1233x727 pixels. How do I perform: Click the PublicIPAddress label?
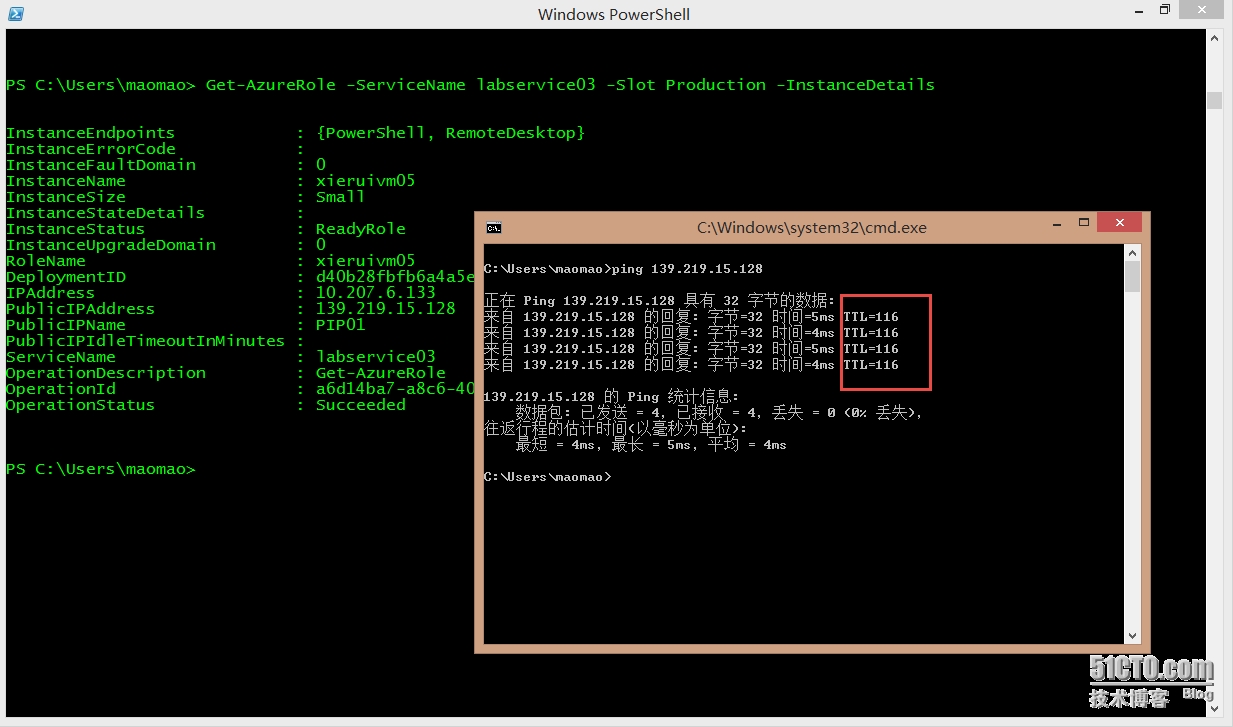(80, 309)
